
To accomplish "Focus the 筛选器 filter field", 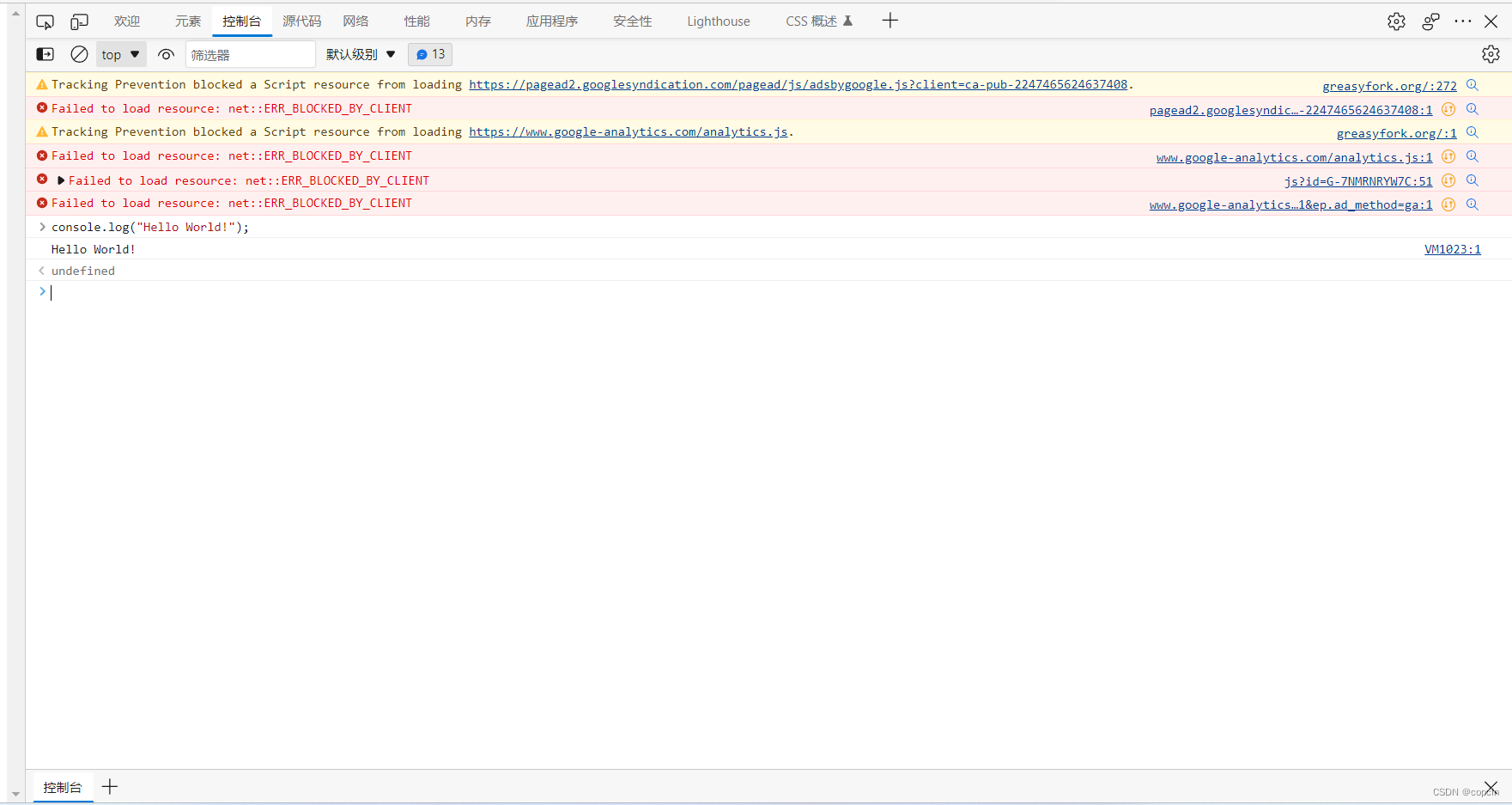I will click(x=251, y=54).
